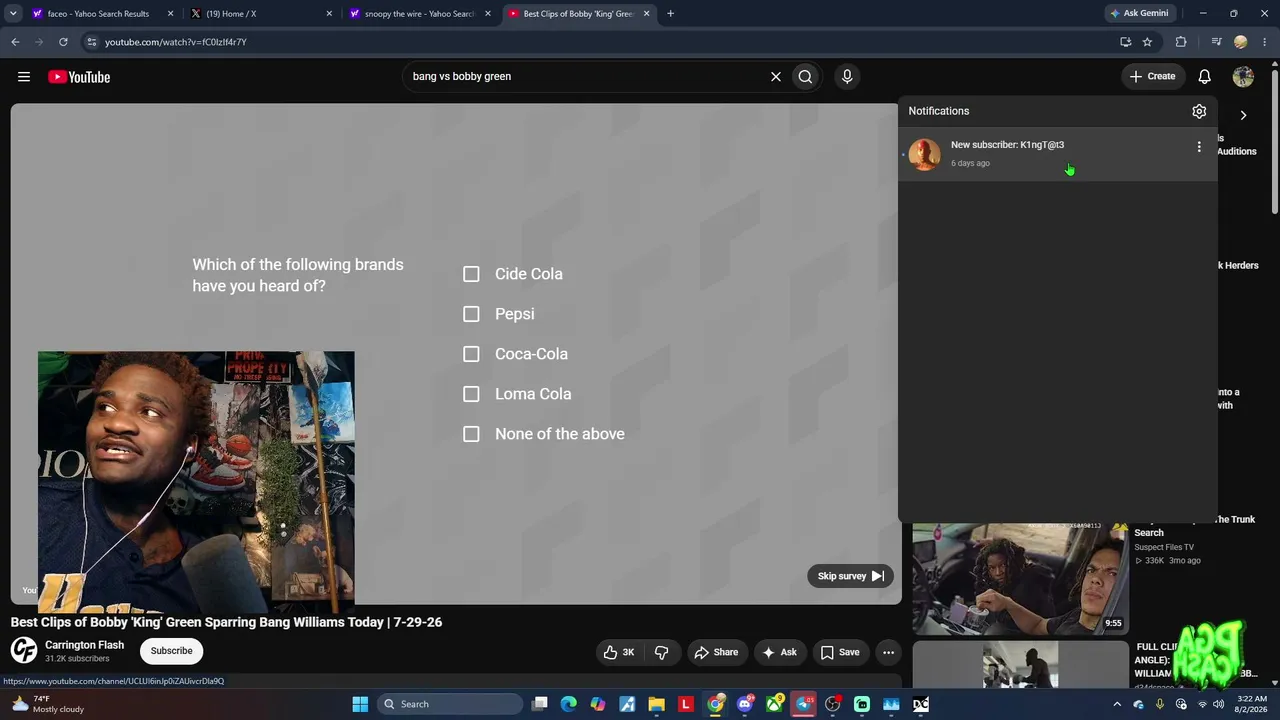
Task: Open the Chrome extensions puzzle icon
Action: click(1181, 42)
